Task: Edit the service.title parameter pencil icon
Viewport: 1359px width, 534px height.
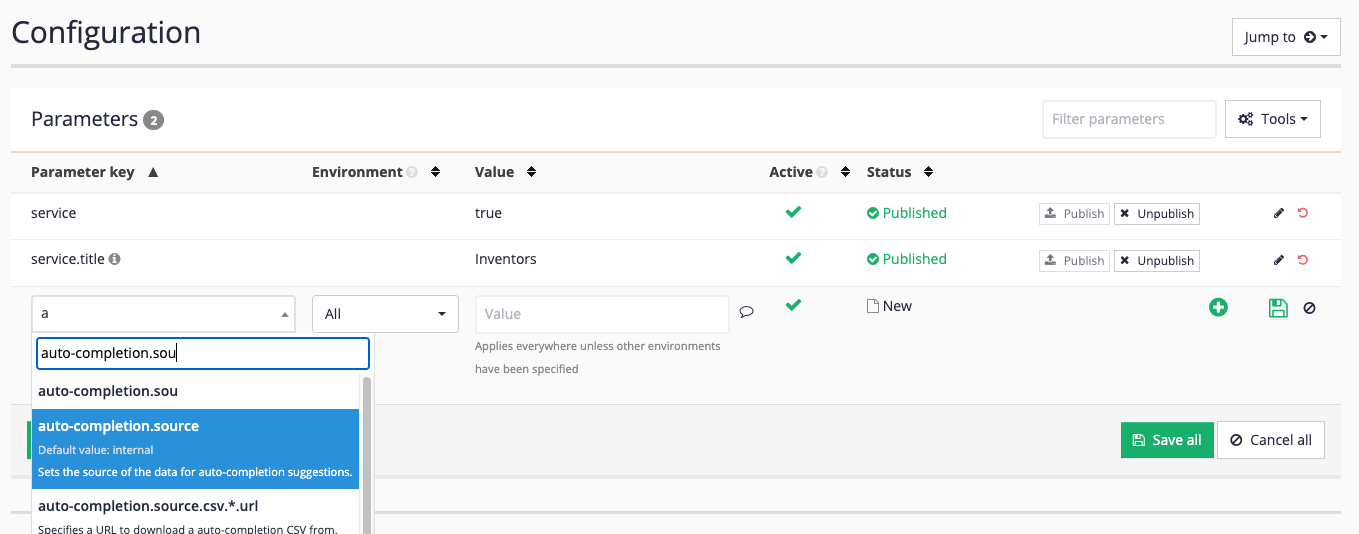Action: pos(1278,259)
